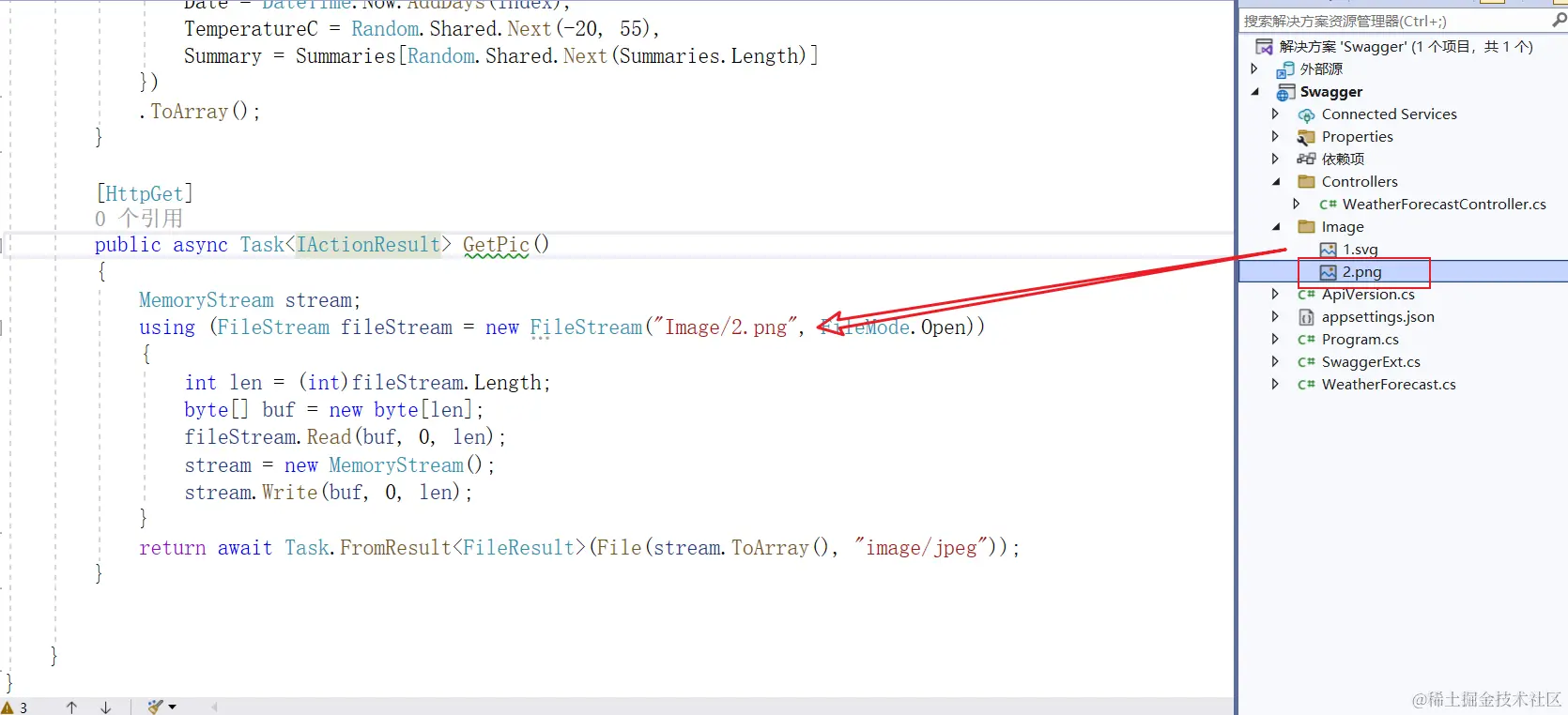Click the C# icon of ApiVersion.cs
1568x715 pixels.
pyautogui.click(x=1306, y=295)
